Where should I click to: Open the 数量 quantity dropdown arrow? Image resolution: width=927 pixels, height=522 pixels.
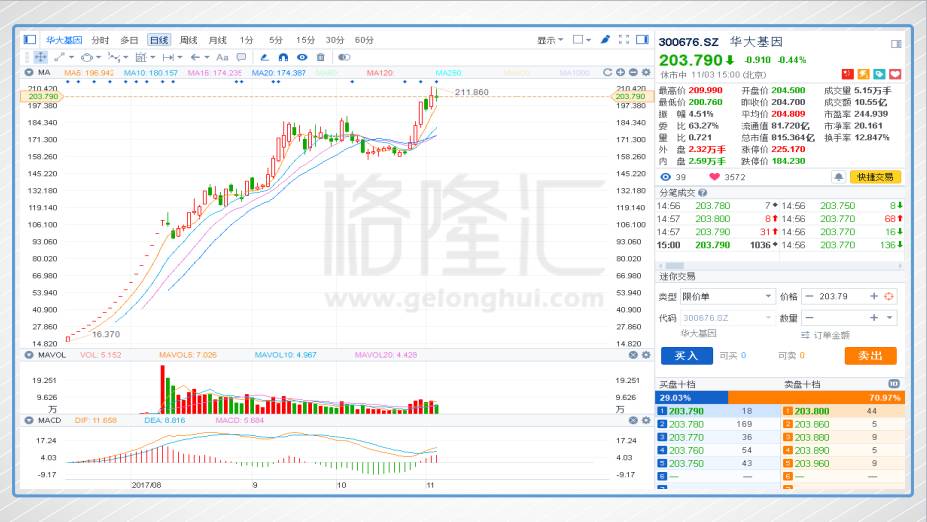pos(890,318)
